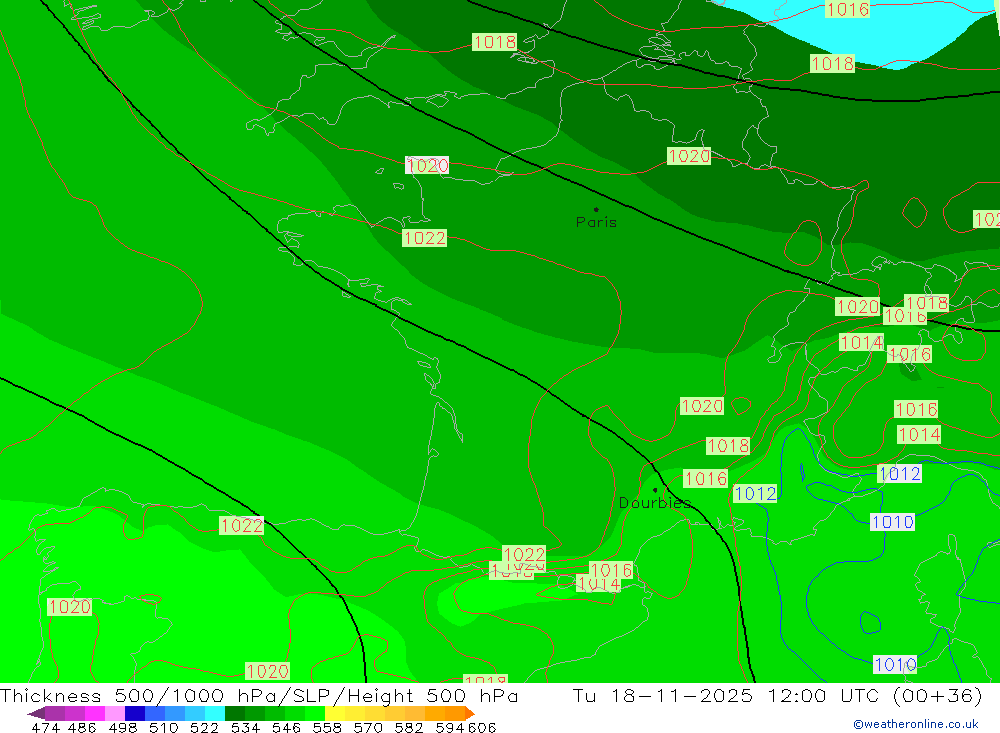This screenshot has width=1000, height=733.
Task: Select the Paris city label
Action: (x=596, y=222)
